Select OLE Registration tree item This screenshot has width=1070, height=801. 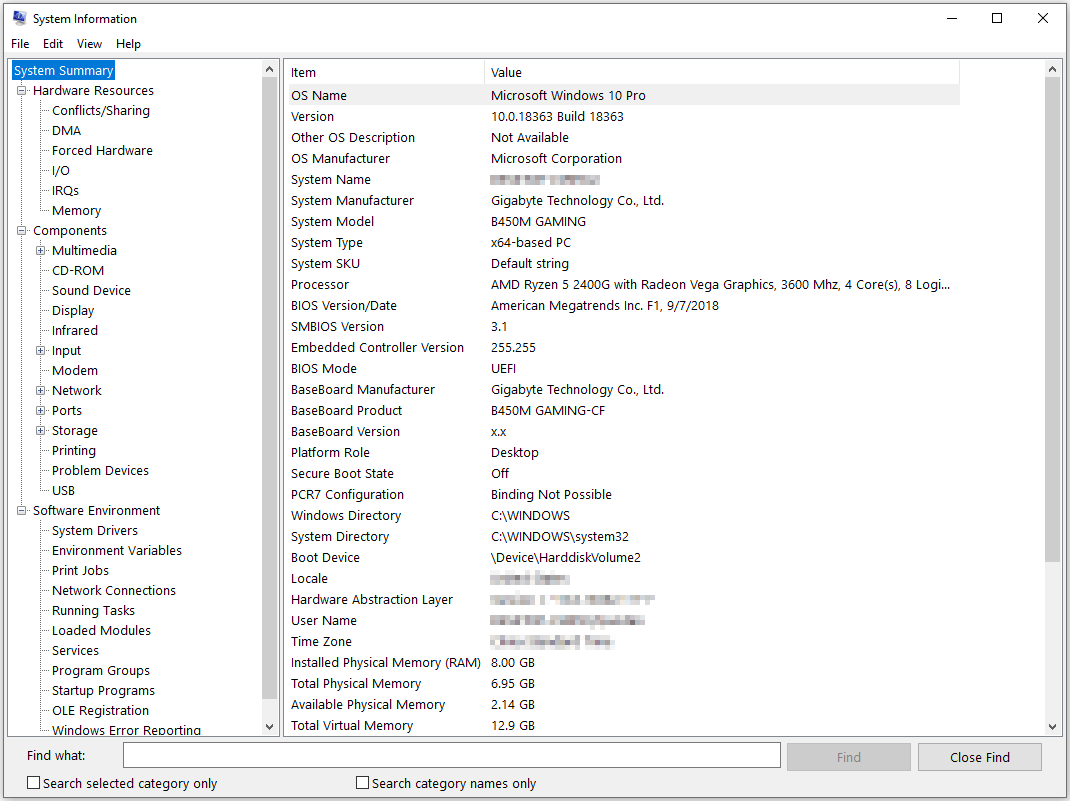100,711
